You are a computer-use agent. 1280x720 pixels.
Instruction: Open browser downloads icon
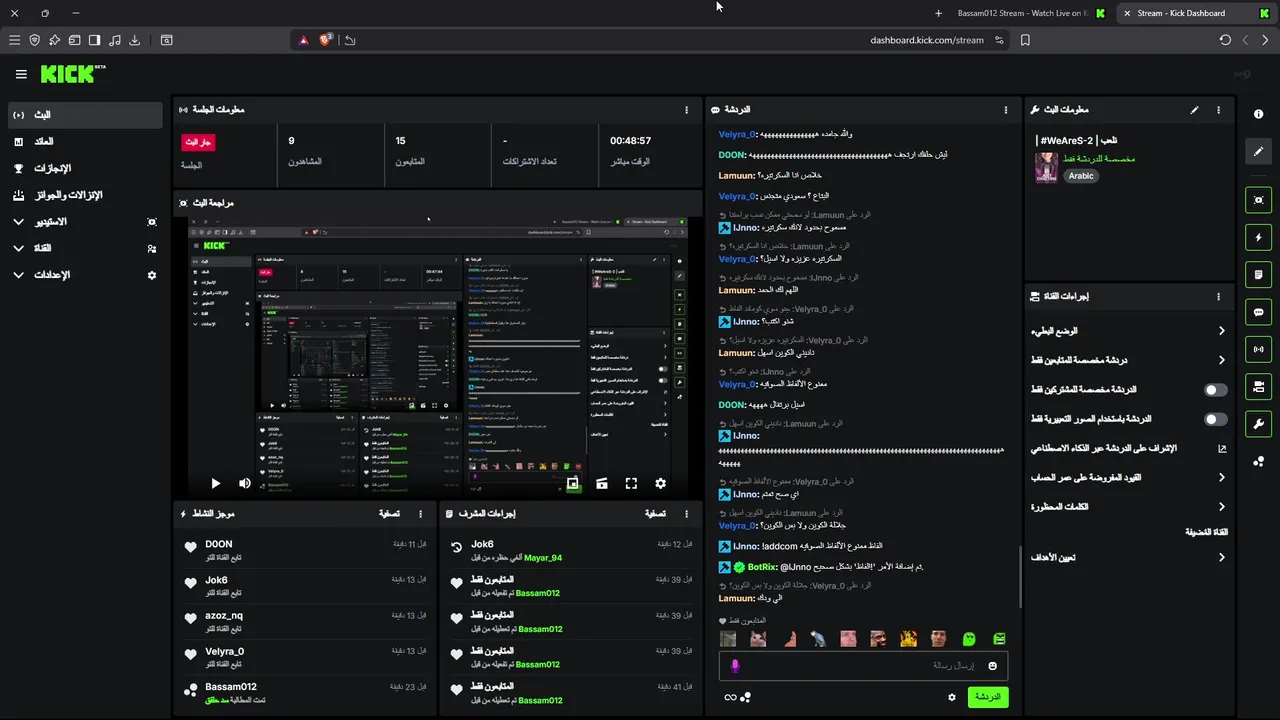tap(135, 40)
